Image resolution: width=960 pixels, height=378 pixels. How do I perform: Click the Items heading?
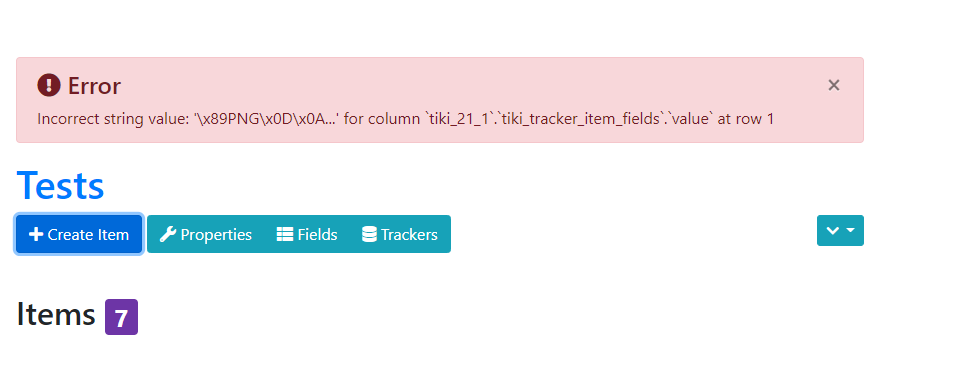coord(56,314)
